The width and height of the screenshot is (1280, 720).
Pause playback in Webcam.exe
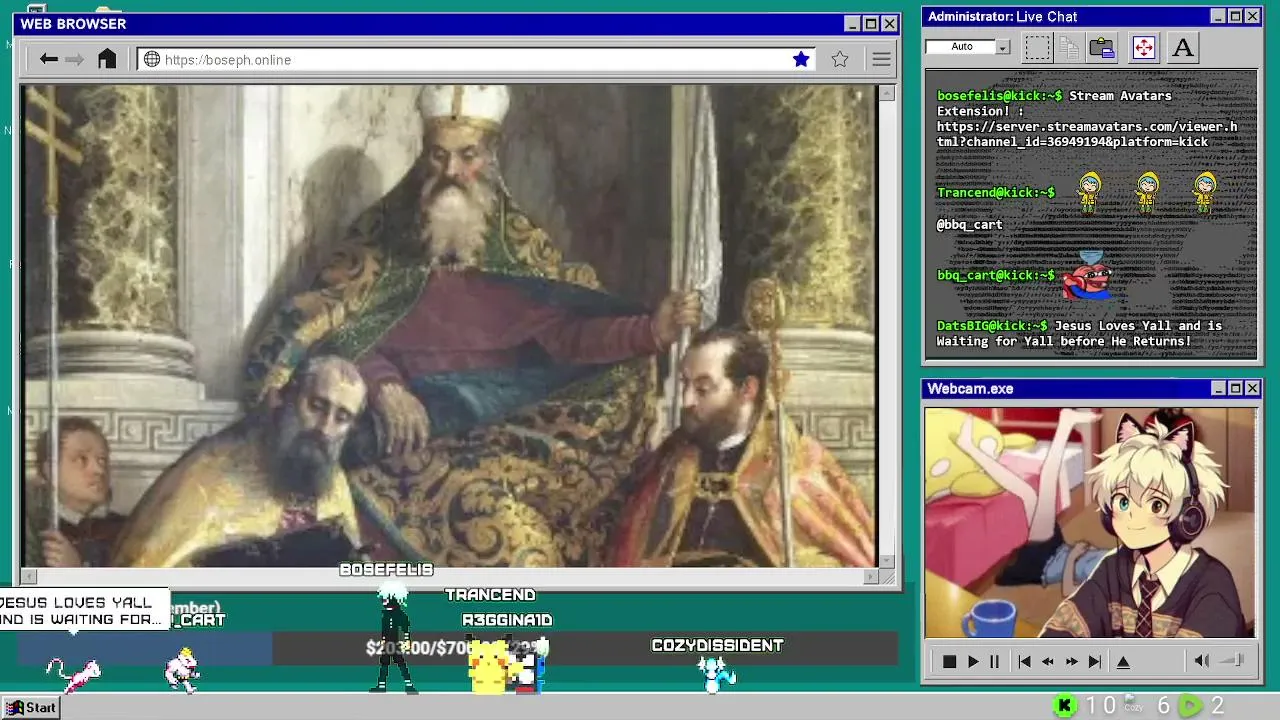click(x=994, y=661)
